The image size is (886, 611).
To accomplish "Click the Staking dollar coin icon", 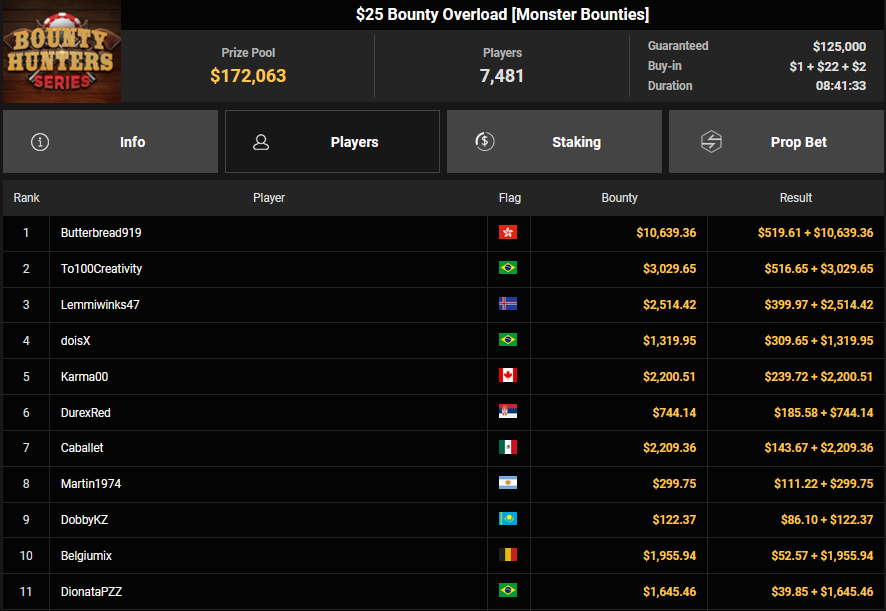I will 484,142.
